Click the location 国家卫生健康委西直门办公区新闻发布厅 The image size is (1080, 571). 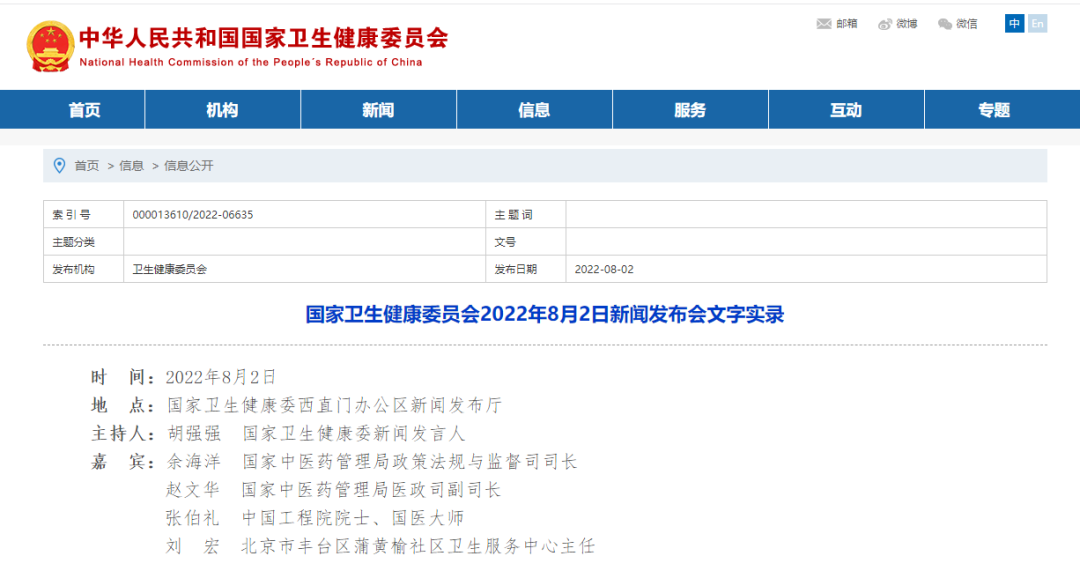[x=335, y=405]
